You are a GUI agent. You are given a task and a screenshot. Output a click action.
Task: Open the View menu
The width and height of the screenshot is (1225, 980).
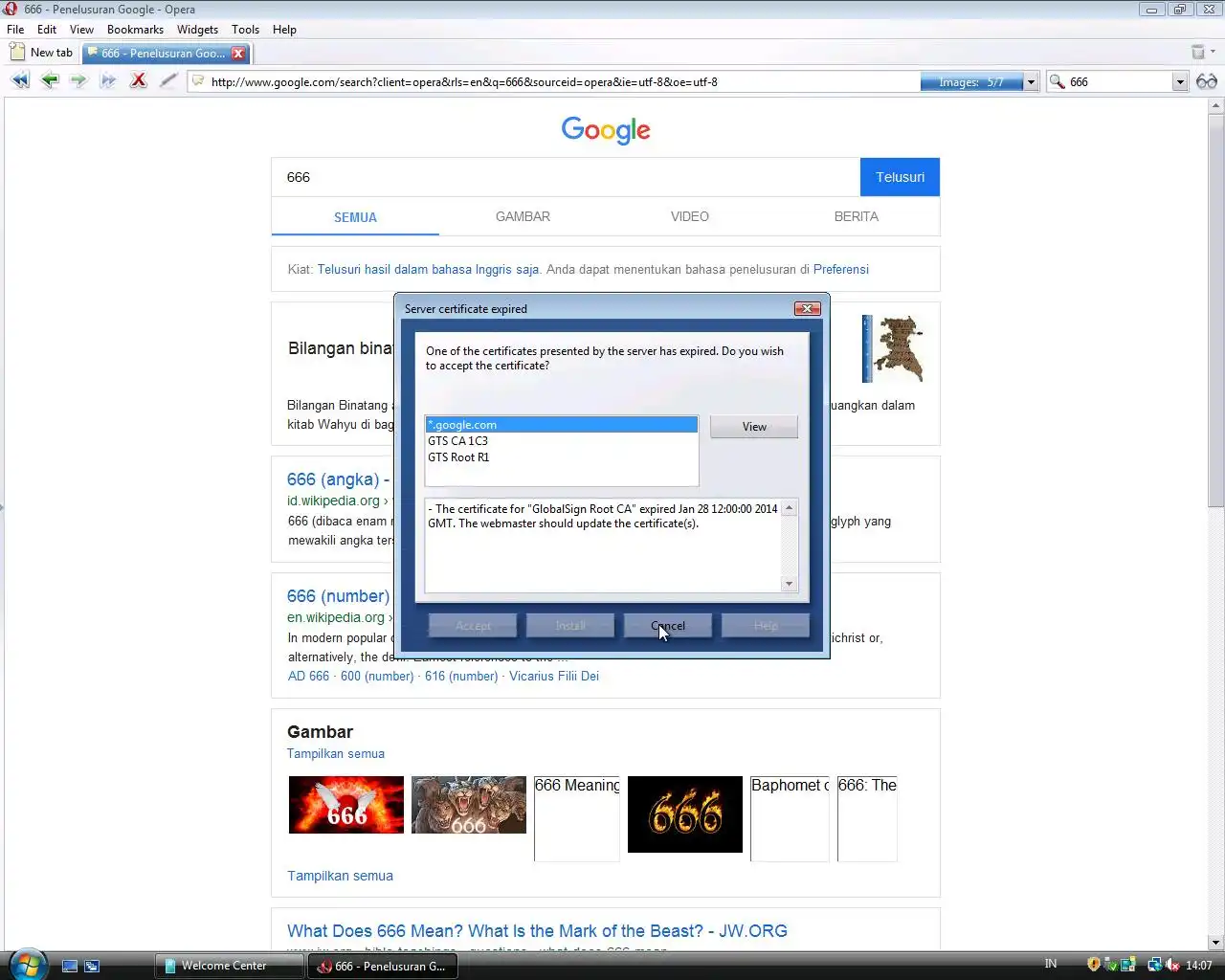tap(81, 30)
